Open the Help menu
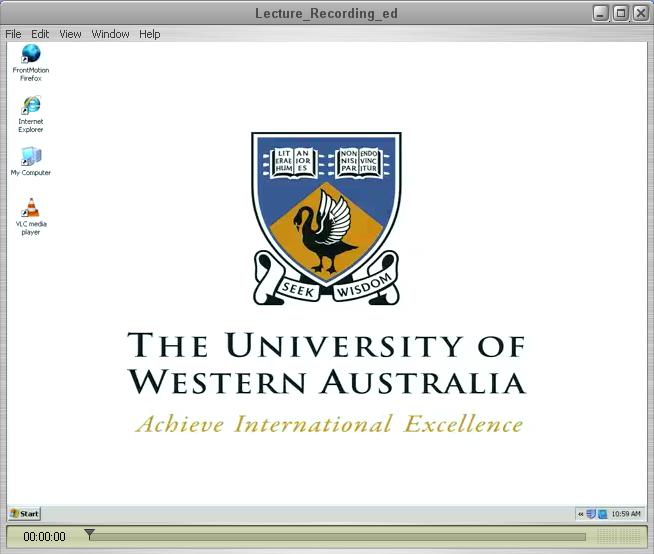Image resolution: width=654 pixels, height=554 pixels. tap(149, 34)
